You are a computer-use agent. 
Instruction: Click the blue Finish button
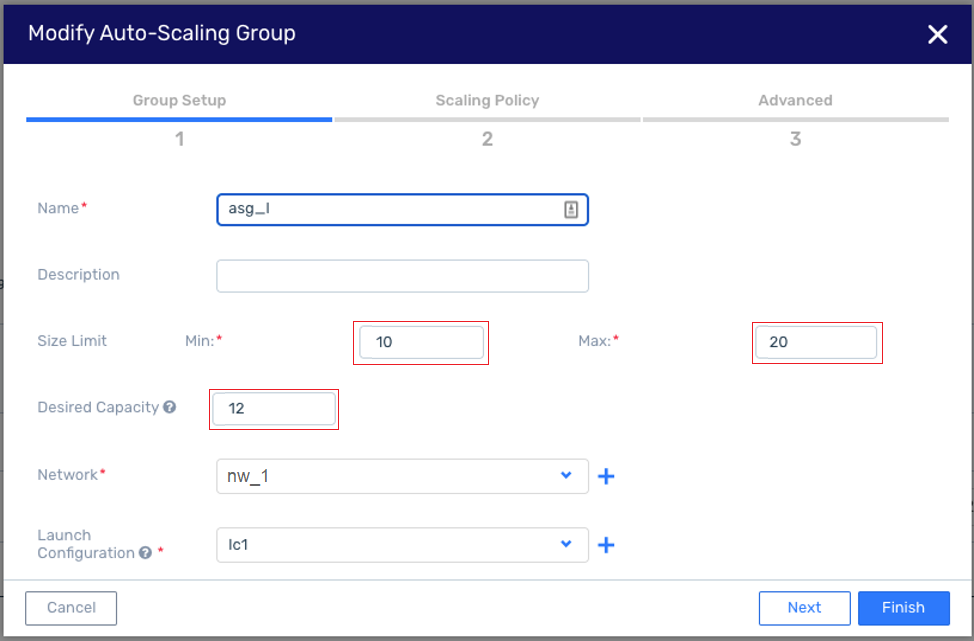click(904, 608)
